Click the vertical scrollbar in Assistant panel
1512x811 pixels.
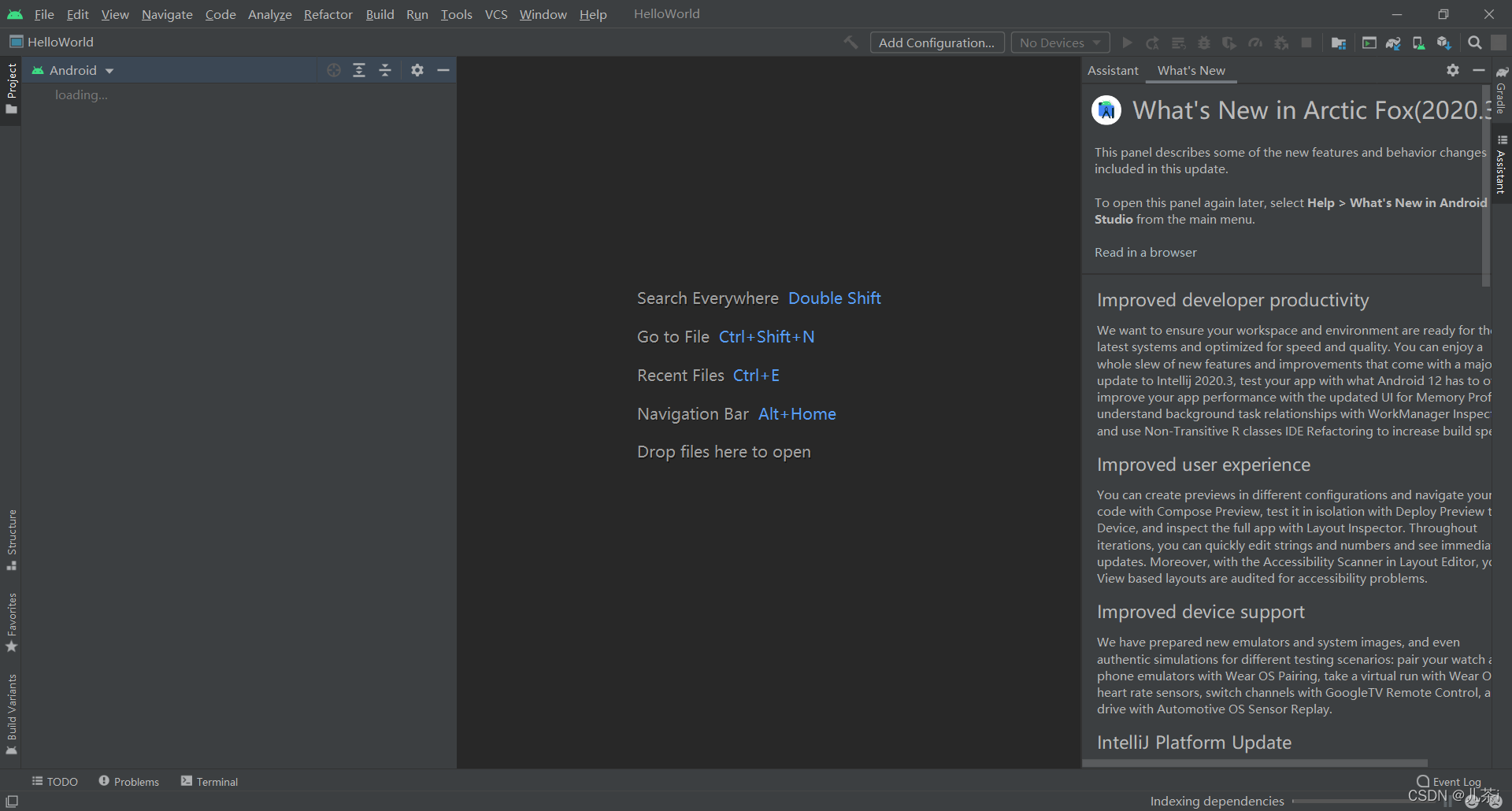point(1486,185)
